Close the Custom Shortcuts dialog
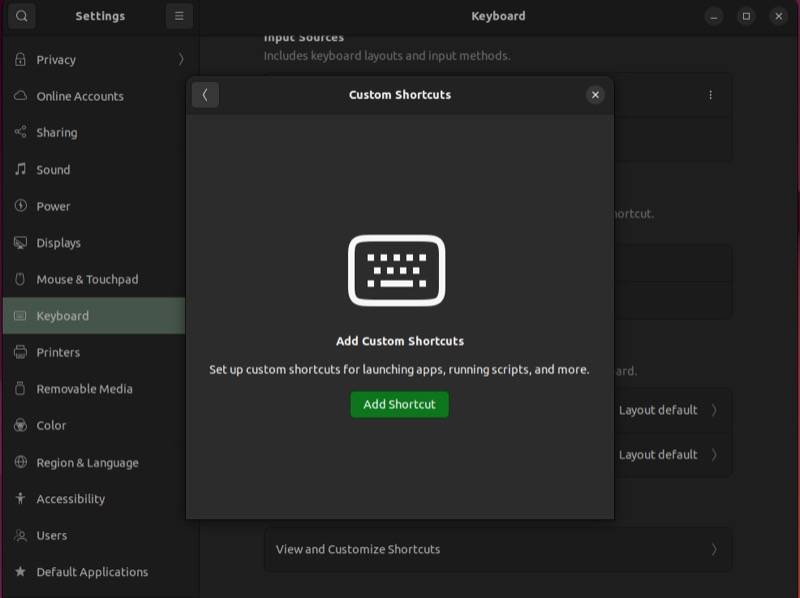 coord(595,94)
